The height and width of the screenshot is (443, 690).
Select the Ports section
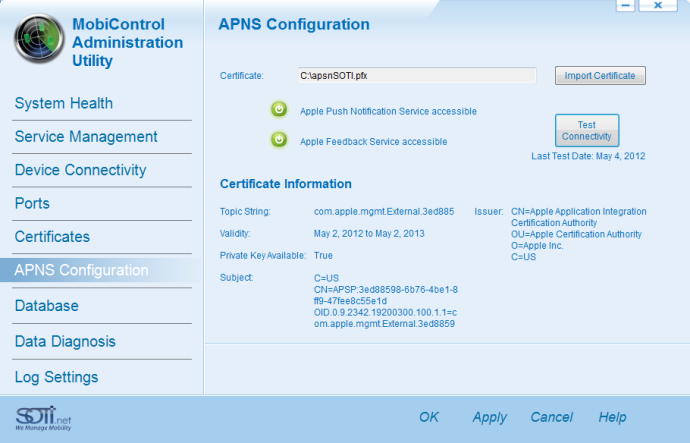32,204
